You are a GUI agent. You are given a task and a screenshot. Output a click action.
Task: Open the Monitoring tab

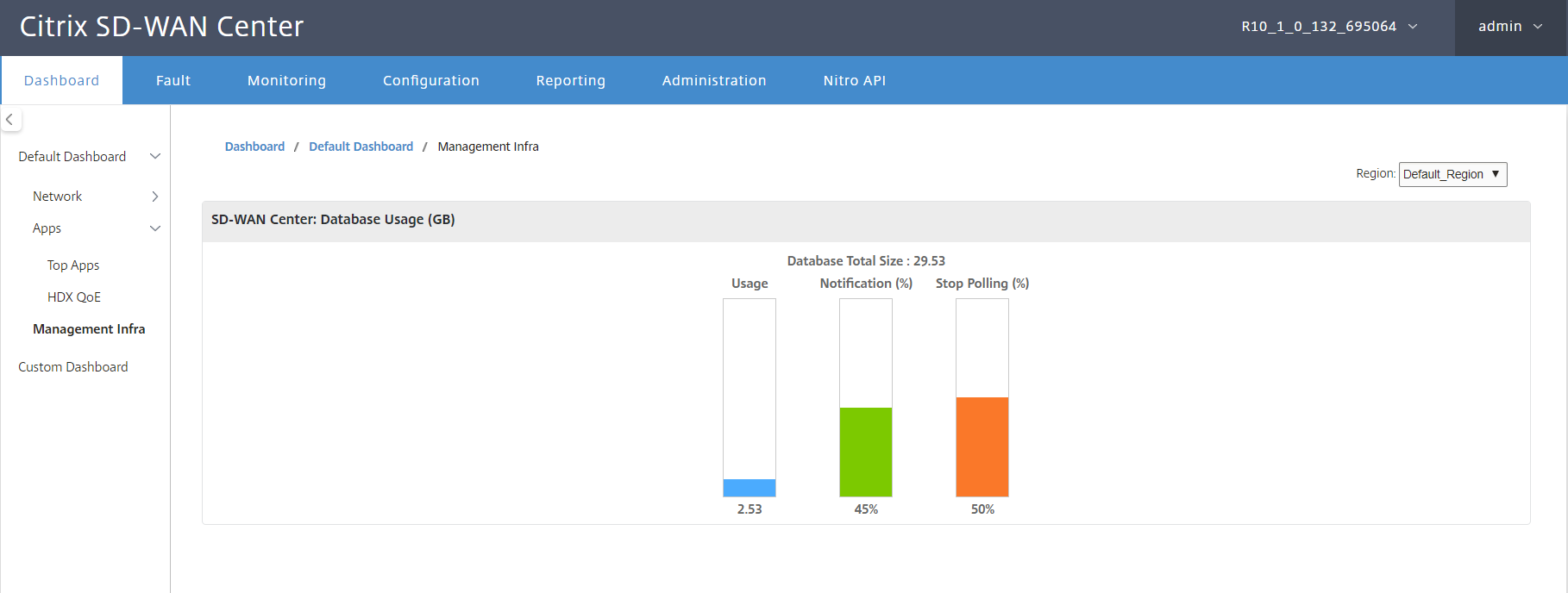[286, 80]
